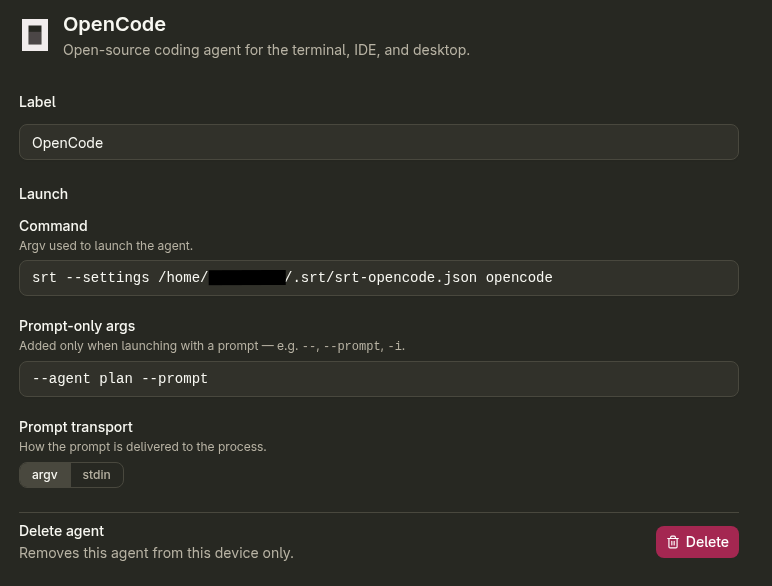Click the Command heading
This screenshot has height=586, width=772.
[x=53, y=226]
